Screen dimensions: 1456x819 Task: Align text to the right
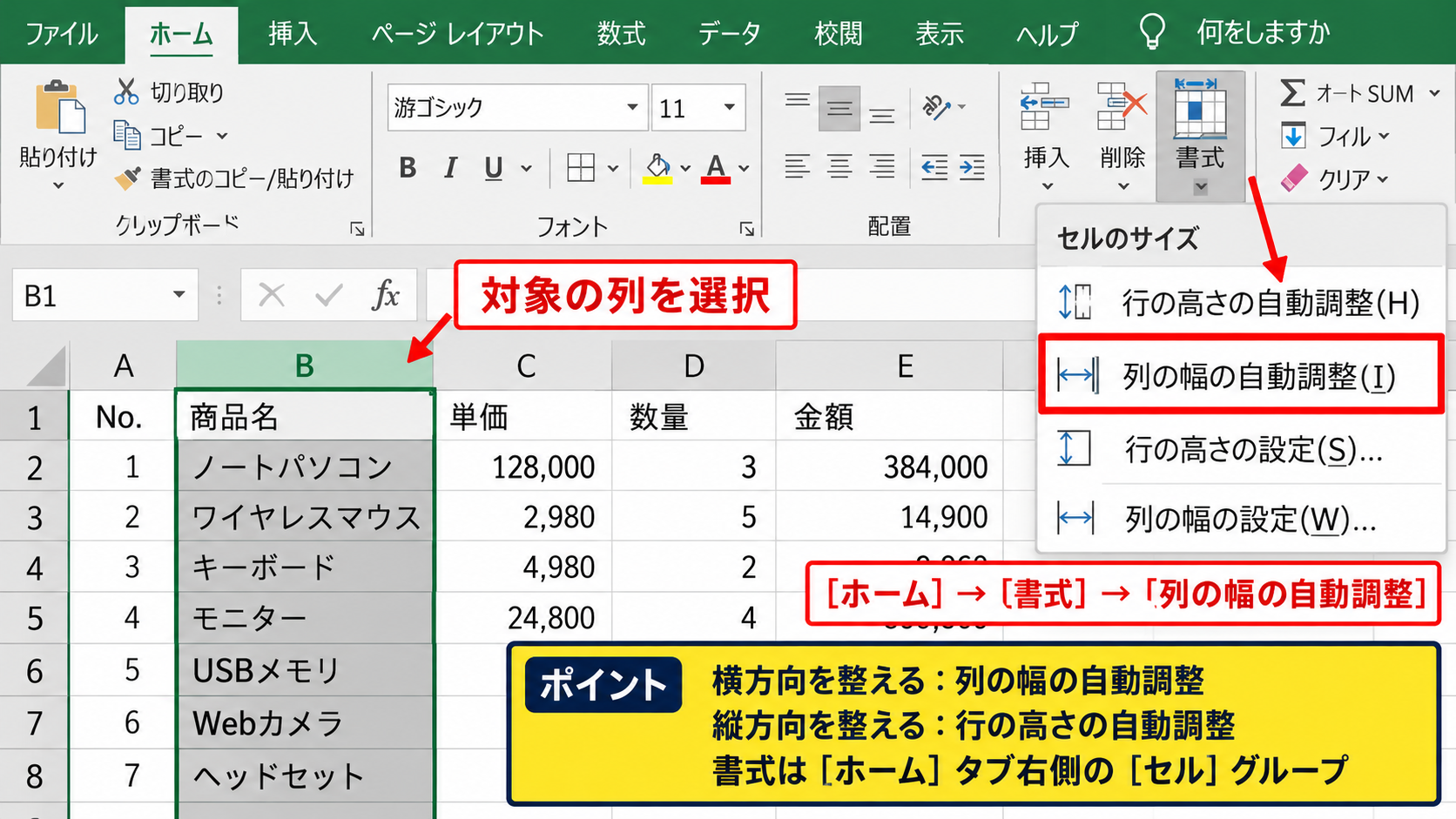tap(882, 165)
